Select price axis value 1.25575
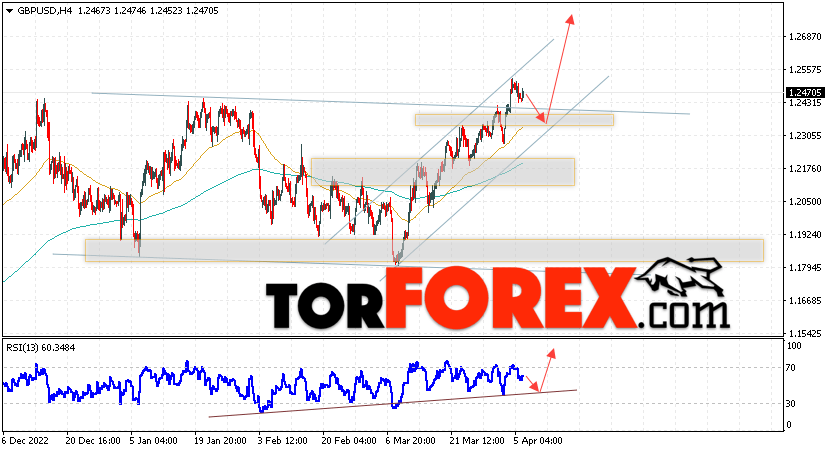The width and height of the screenshot is (829, 452). [804, 70]
